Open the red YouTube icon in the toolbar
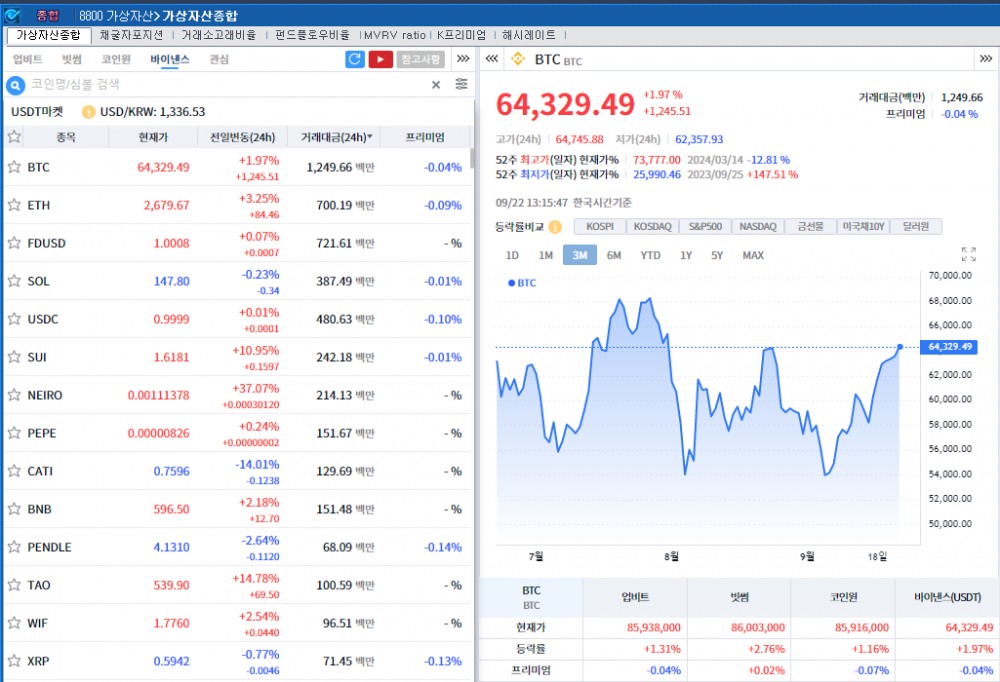 [382, 59]
